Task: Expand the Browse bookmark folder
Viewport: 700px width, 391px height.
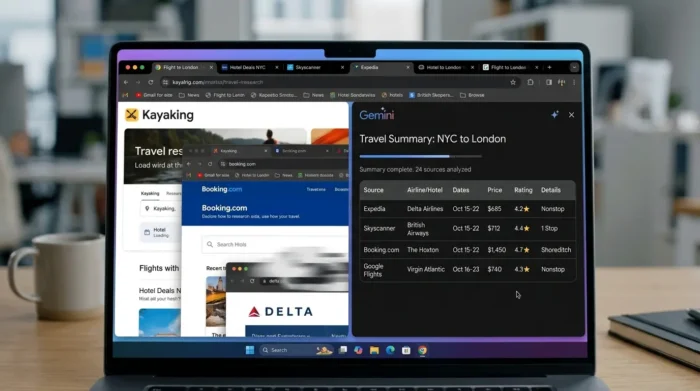Action: coord(472,95)
